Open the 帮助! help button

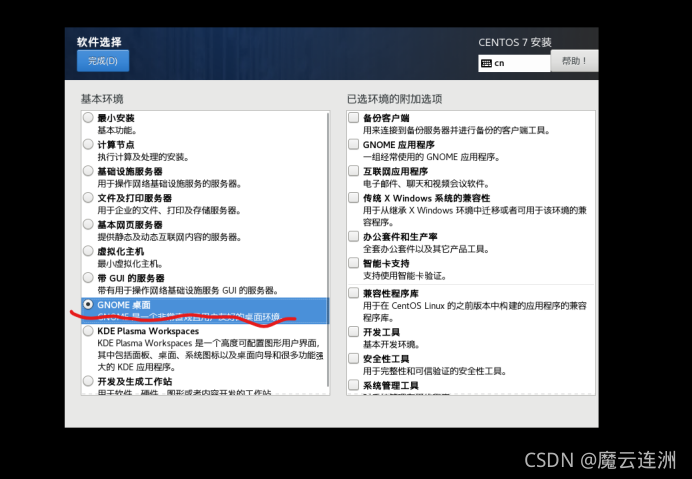click(574, 60)
